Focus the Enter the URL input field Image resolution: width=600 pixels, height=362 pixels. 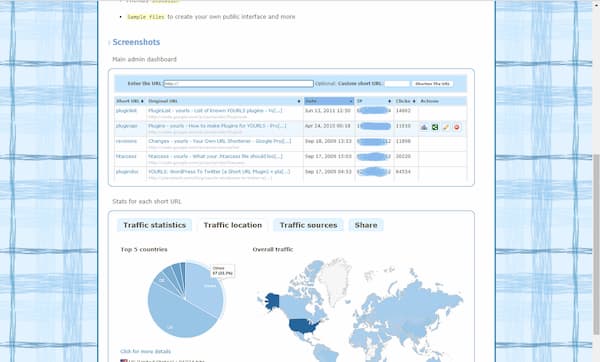tap(238, 83)
